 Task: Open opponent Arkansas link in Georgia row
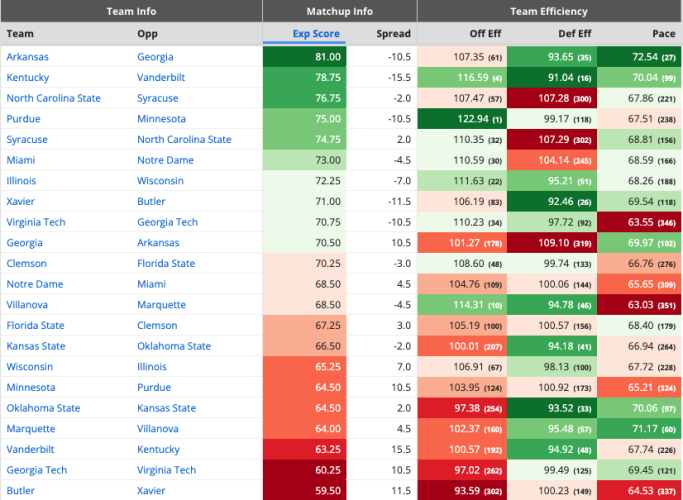click(x=158, y=243)
